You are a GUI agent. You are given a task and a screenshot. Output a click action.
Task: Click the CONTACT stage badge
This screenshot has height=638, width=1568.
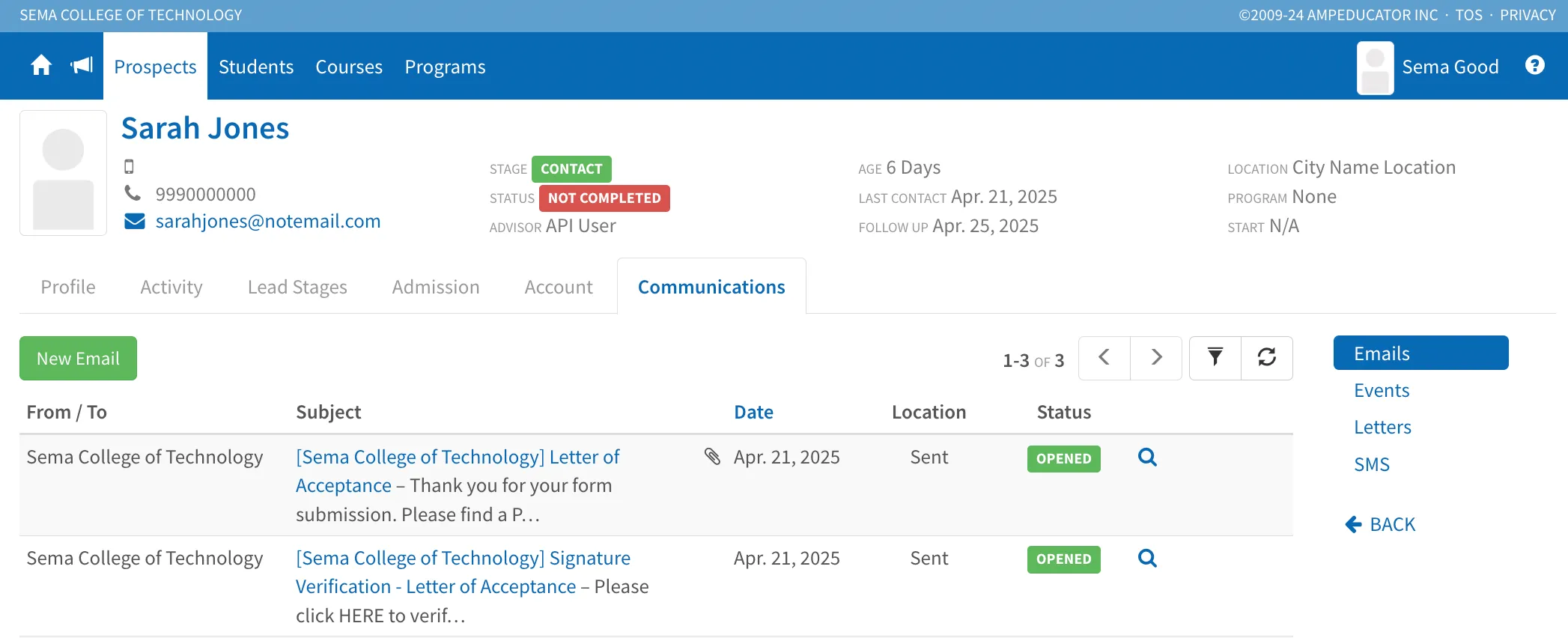571,169
